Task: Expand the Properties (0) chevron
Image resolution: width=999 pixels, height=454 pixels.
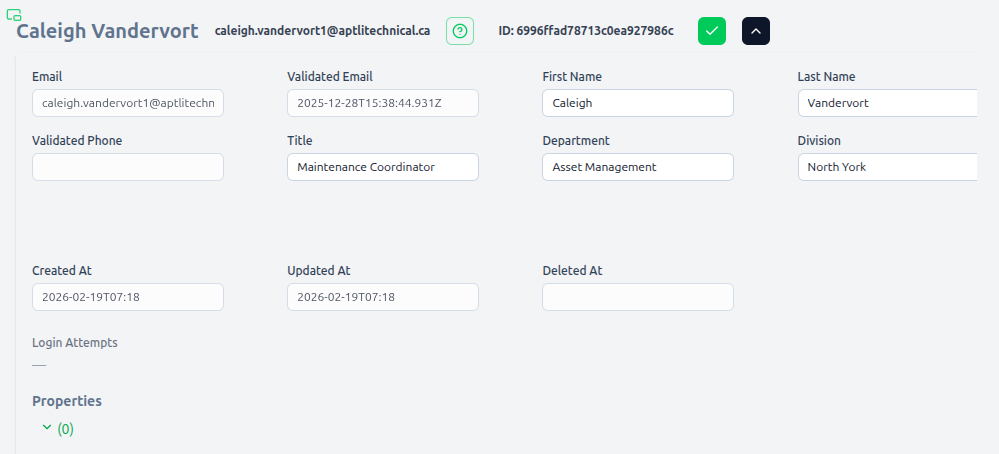Action: point(45,428)
